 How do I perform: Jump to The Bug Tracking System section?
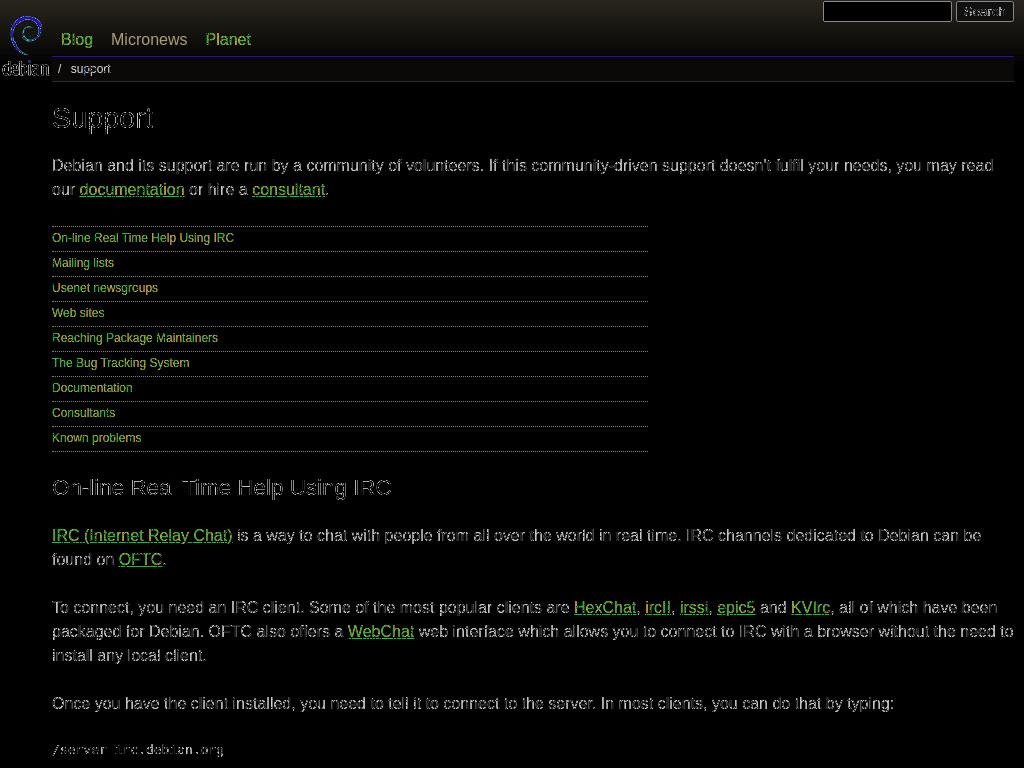pos(121,362)
